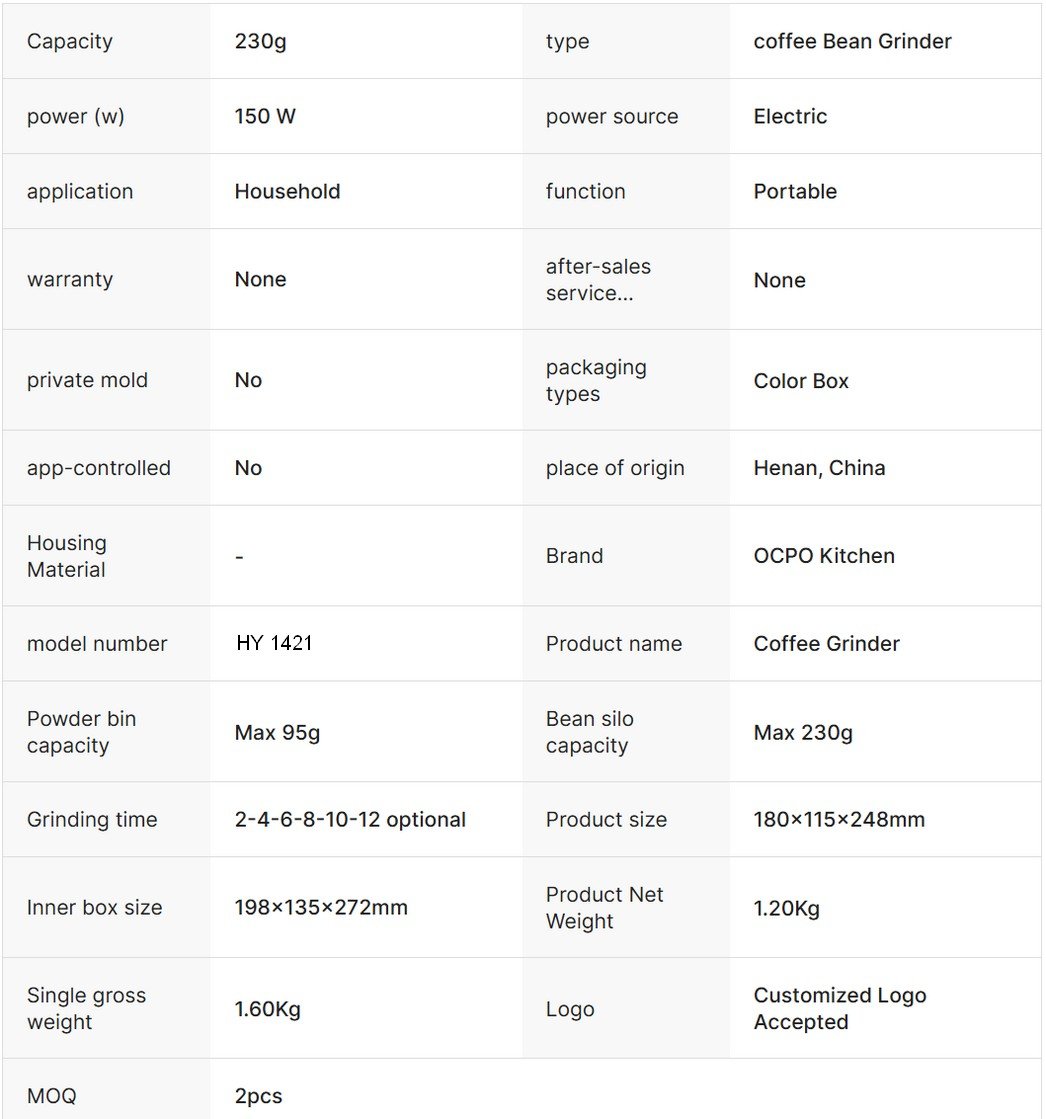The image size is (1046, 1119).
Task: Click the "2-4-6-8-10-12 optional" grinding time
Action: [350, 820]
